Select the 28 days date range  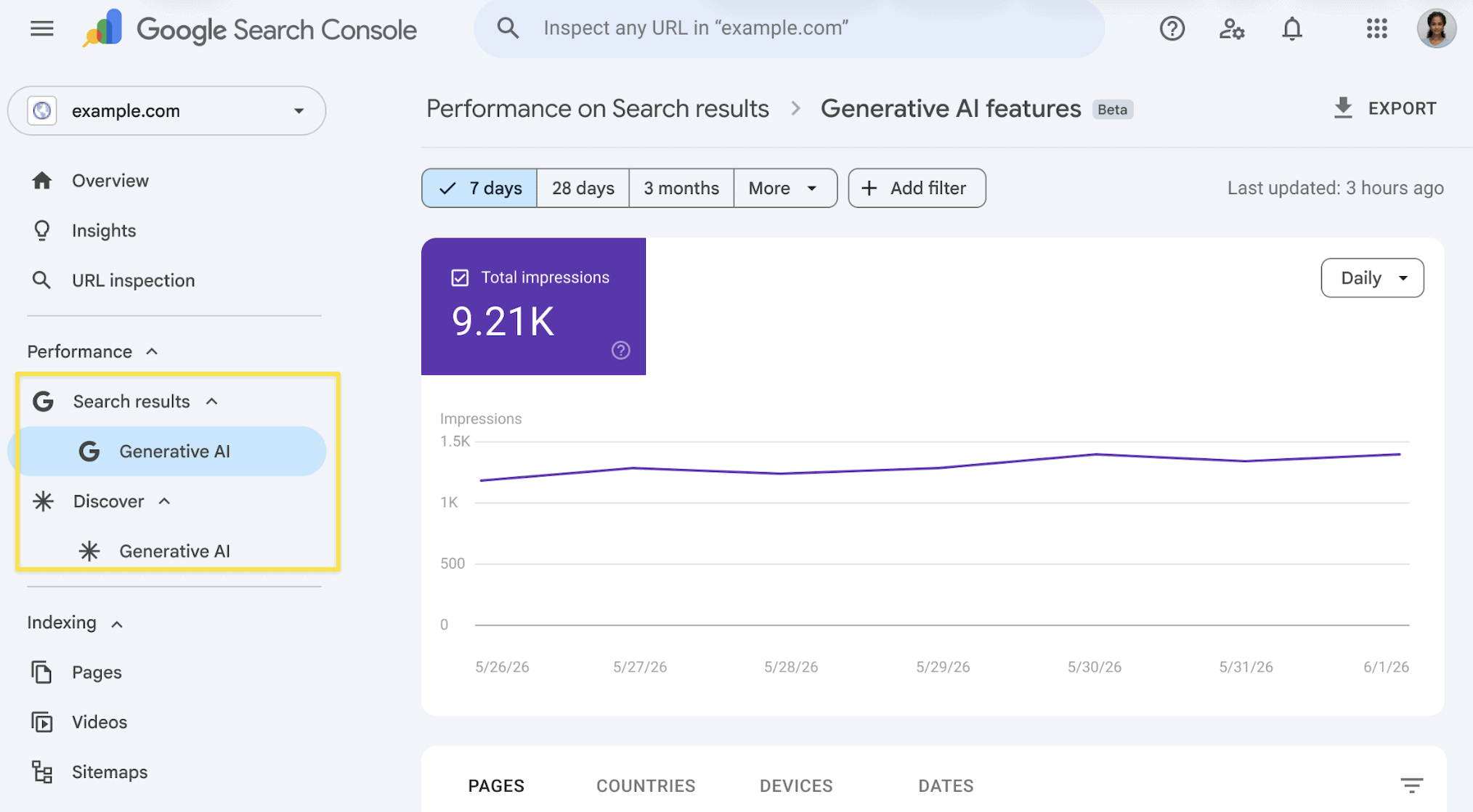583,188
